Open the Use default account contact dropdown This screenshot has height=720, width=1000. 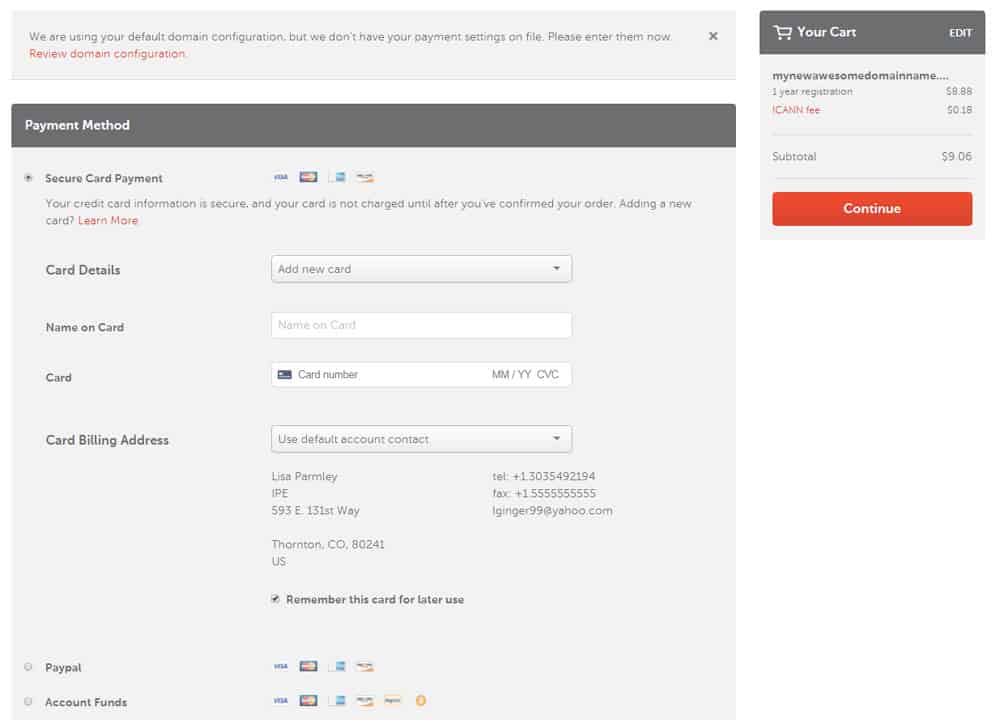422,439
